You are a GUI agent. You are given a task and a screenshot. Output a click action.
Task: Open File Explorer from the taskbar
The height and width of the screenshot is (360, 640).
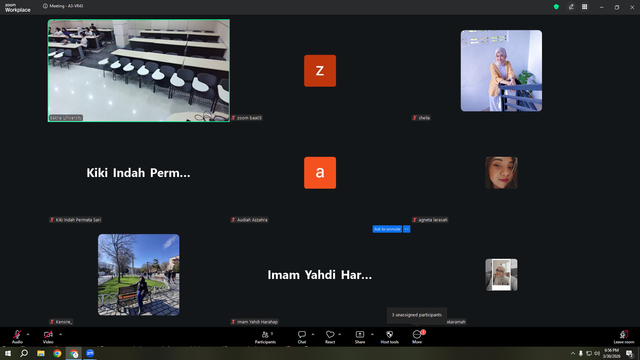[x=41, y=353]
